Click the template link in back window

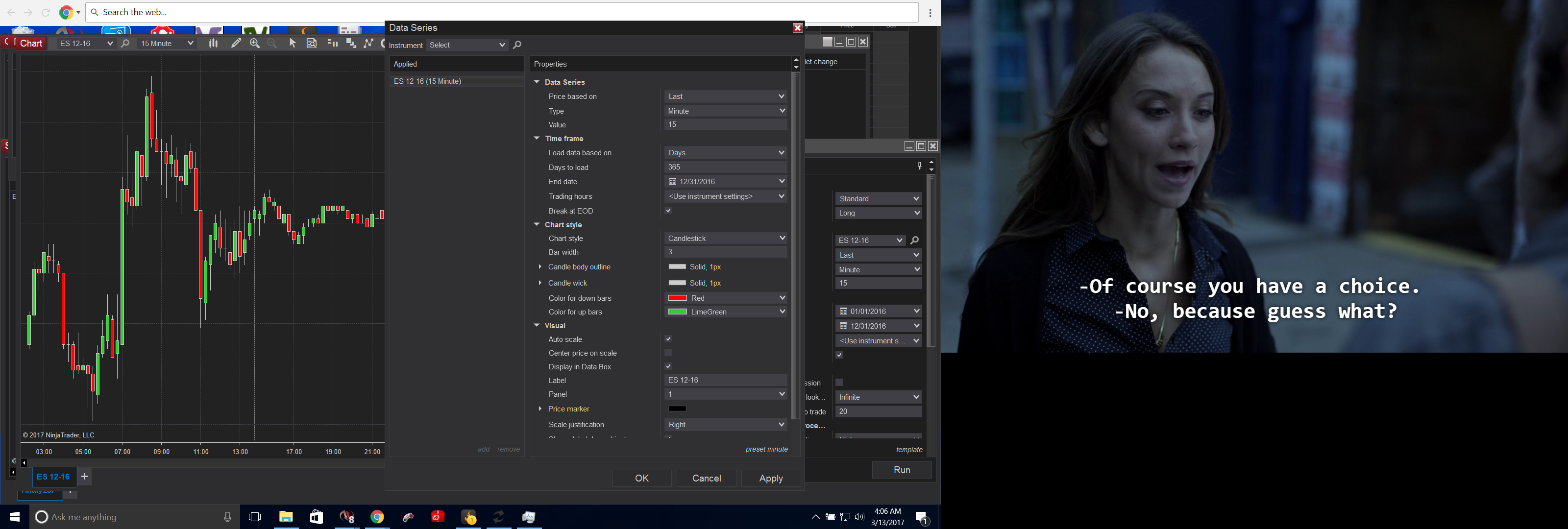[x=909, y=450]
